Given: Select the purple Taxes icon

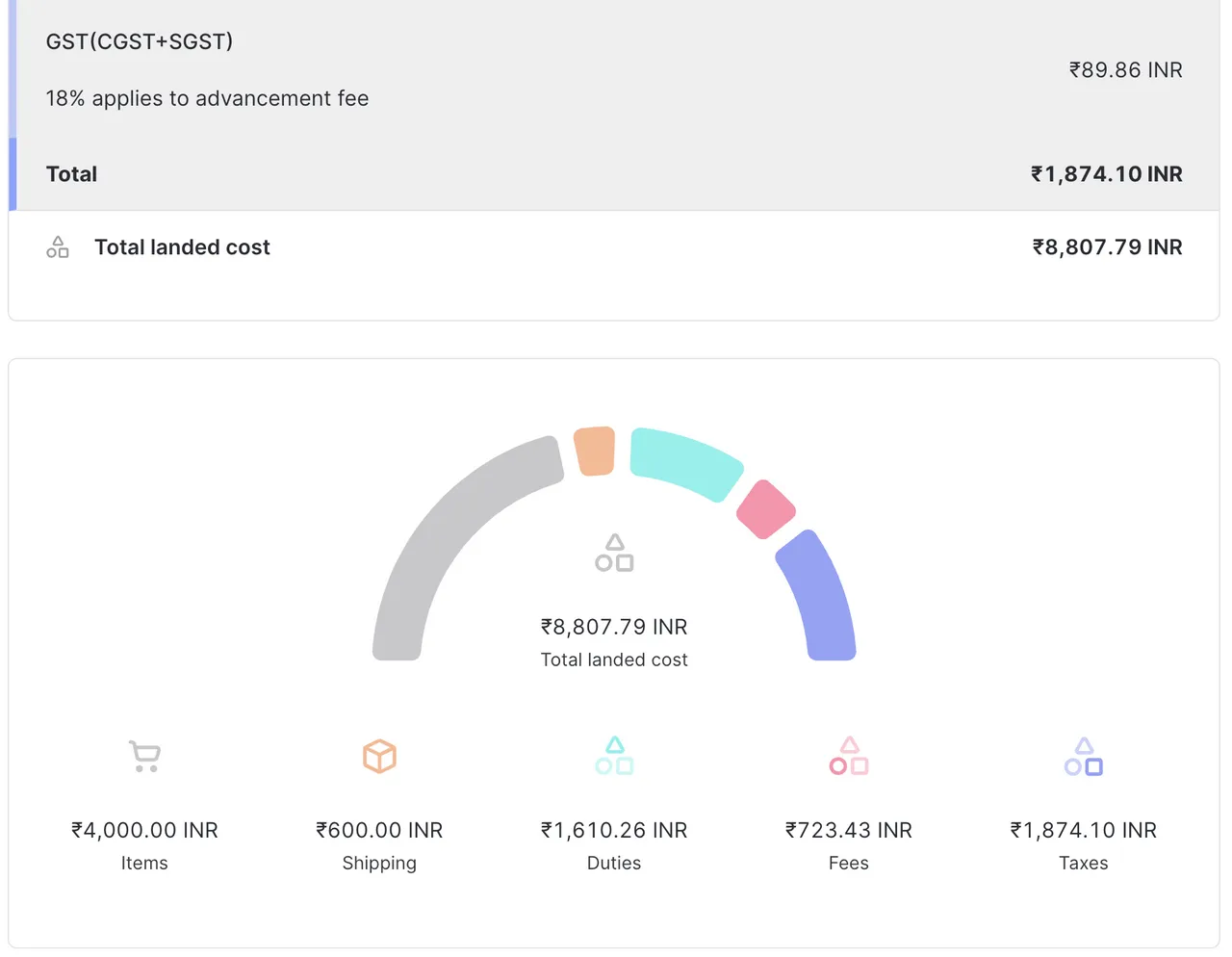Looking at the screenshot, I should [1083, 756].
